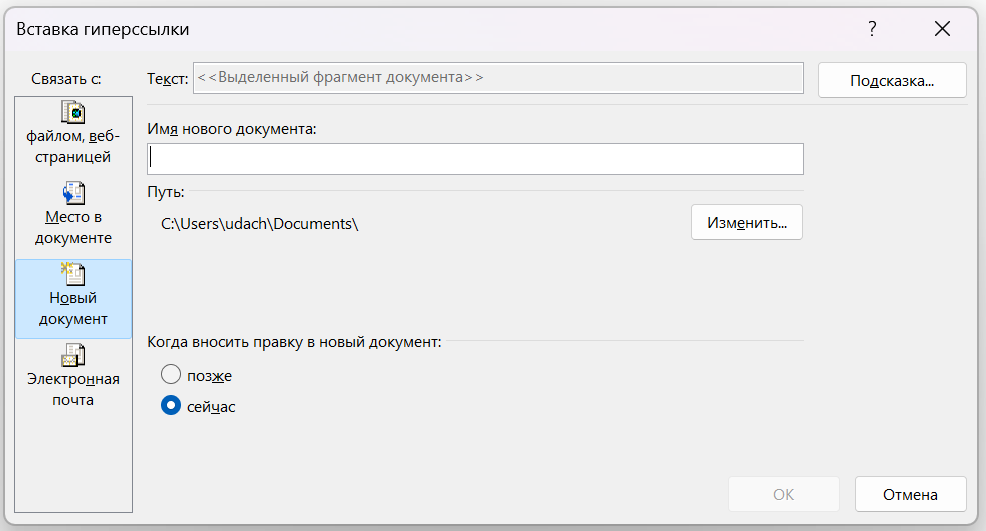Focus the 'Имя нового документа' input field

coord(475,159)
